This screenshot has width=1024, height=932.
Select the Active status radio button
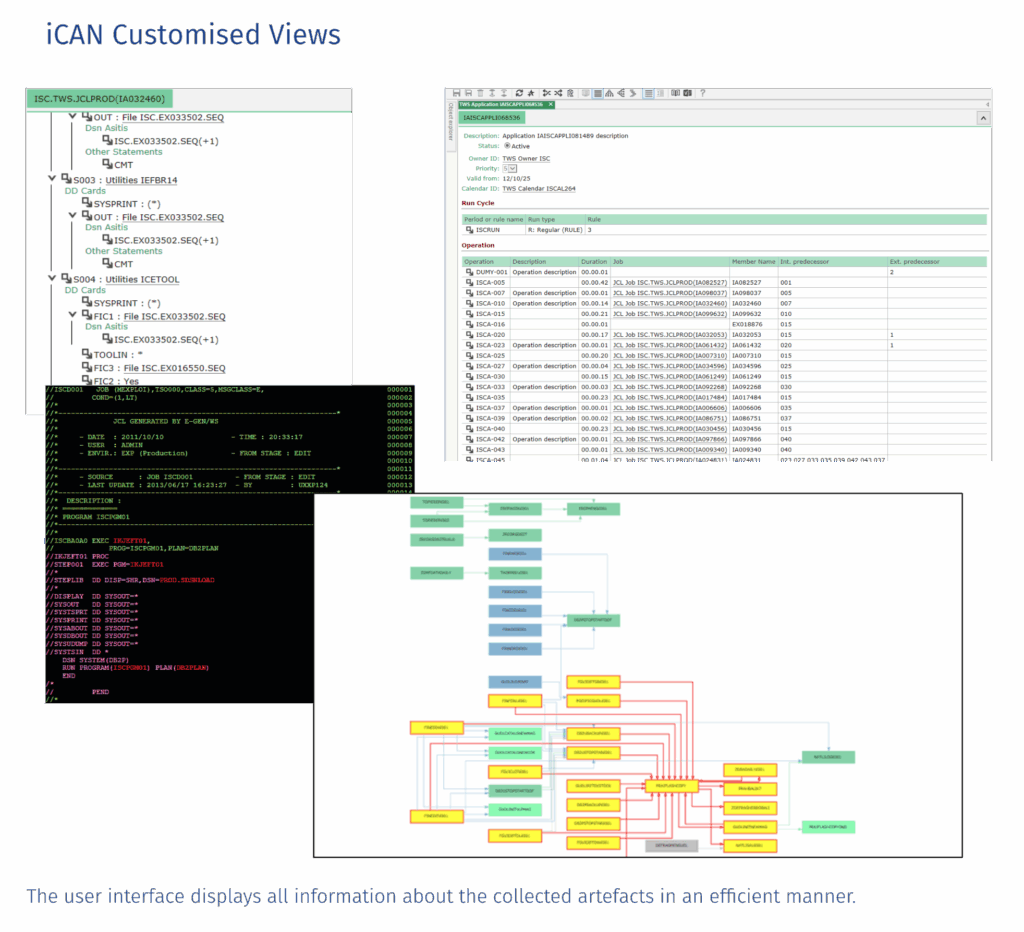pos(507,146)
